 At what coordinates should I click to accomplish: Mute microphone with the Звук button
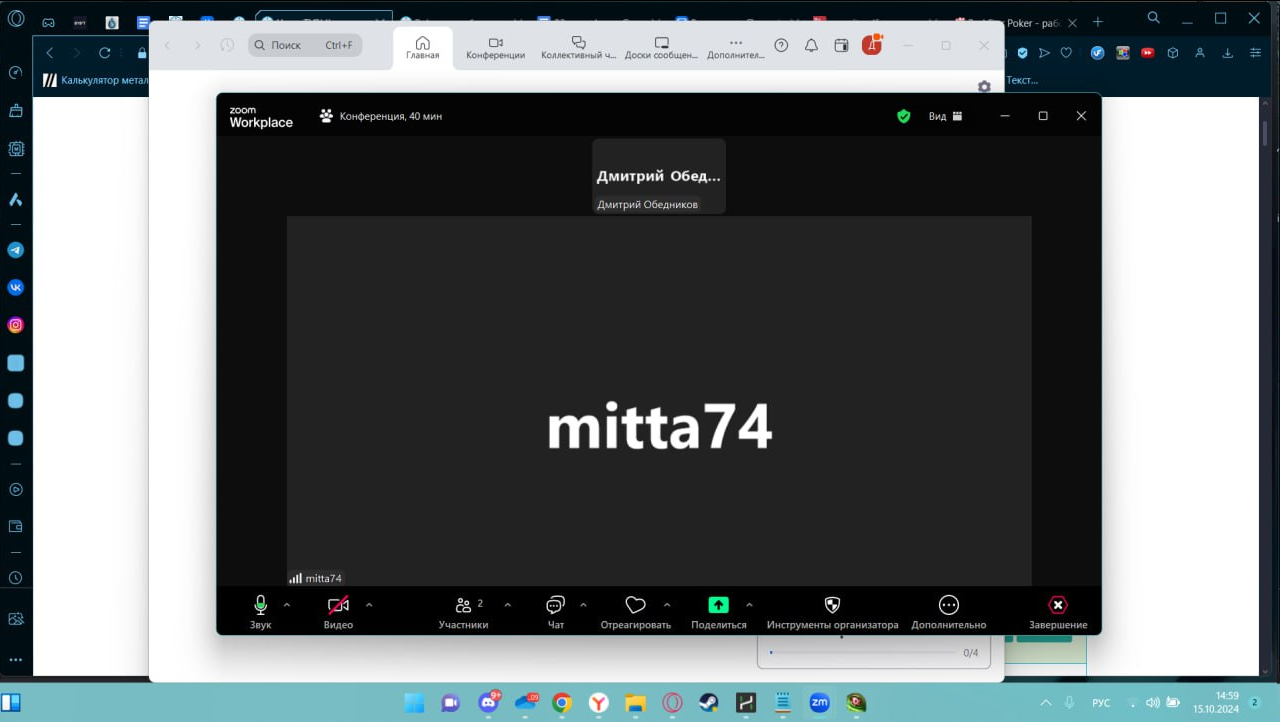[x=260, y=611]
